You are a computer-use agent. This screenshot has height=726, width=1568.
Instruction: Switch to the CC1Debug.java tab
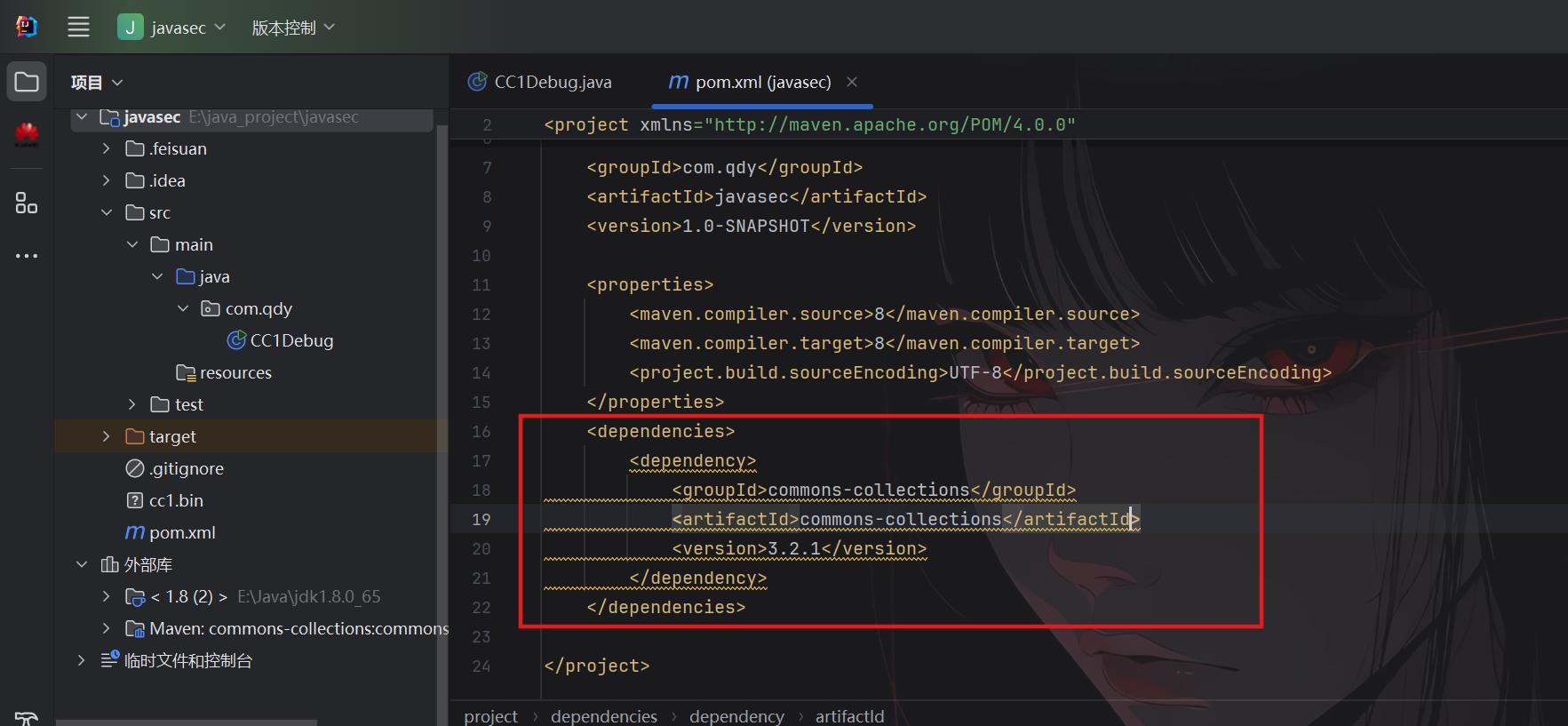pos(540,82)
